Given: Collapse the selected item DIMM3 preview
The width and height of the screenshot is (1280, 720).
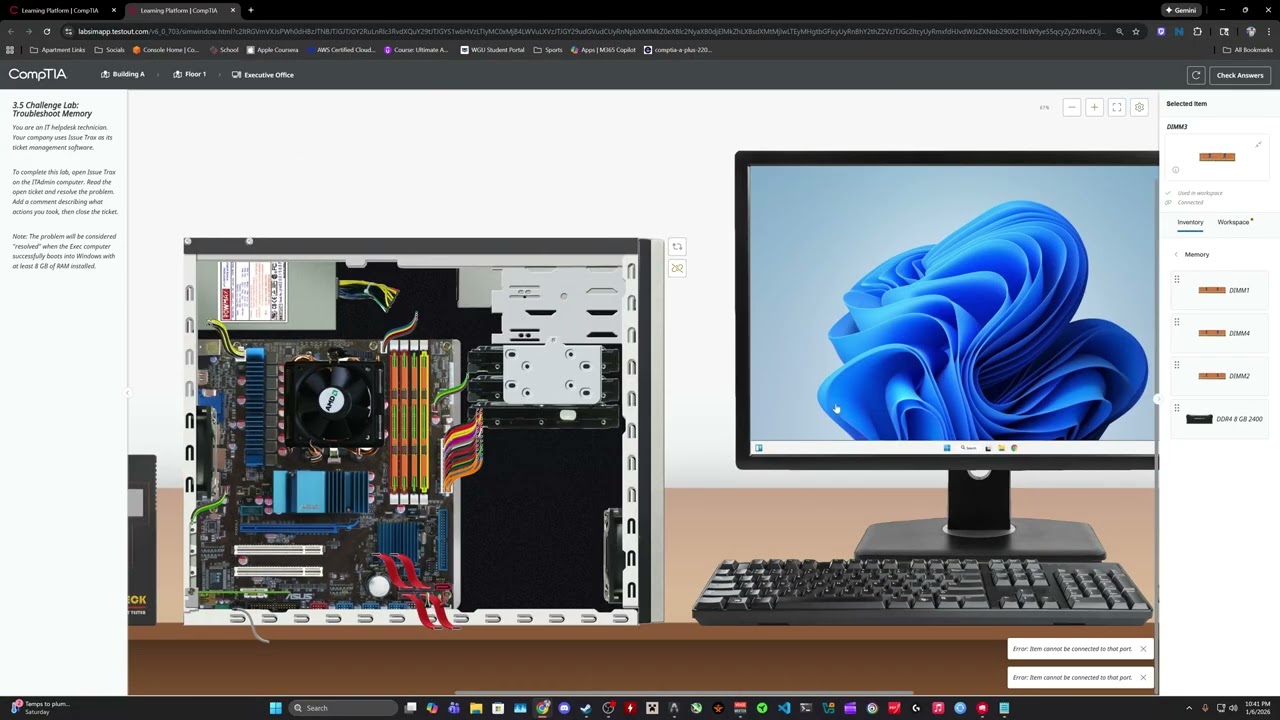Looking at the screenshot, I should 1258,145.
